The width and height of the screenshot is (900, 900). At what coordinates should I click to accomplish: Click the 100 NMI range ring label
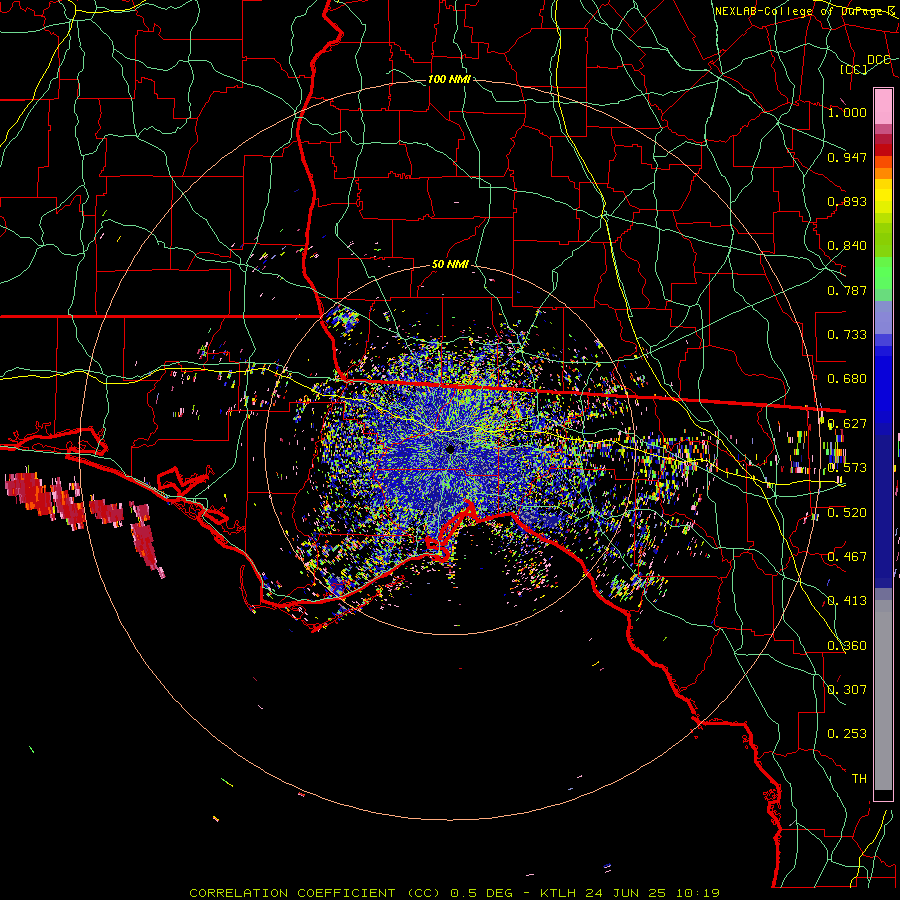[449, 79]
